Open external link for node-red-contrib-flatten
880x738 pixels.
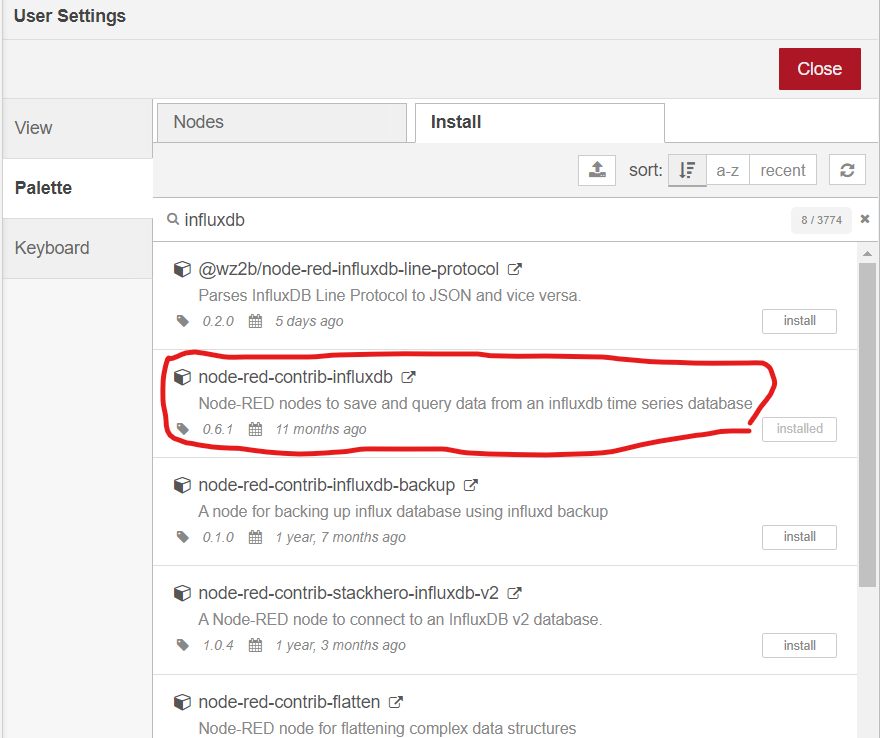tap(396, 702)
